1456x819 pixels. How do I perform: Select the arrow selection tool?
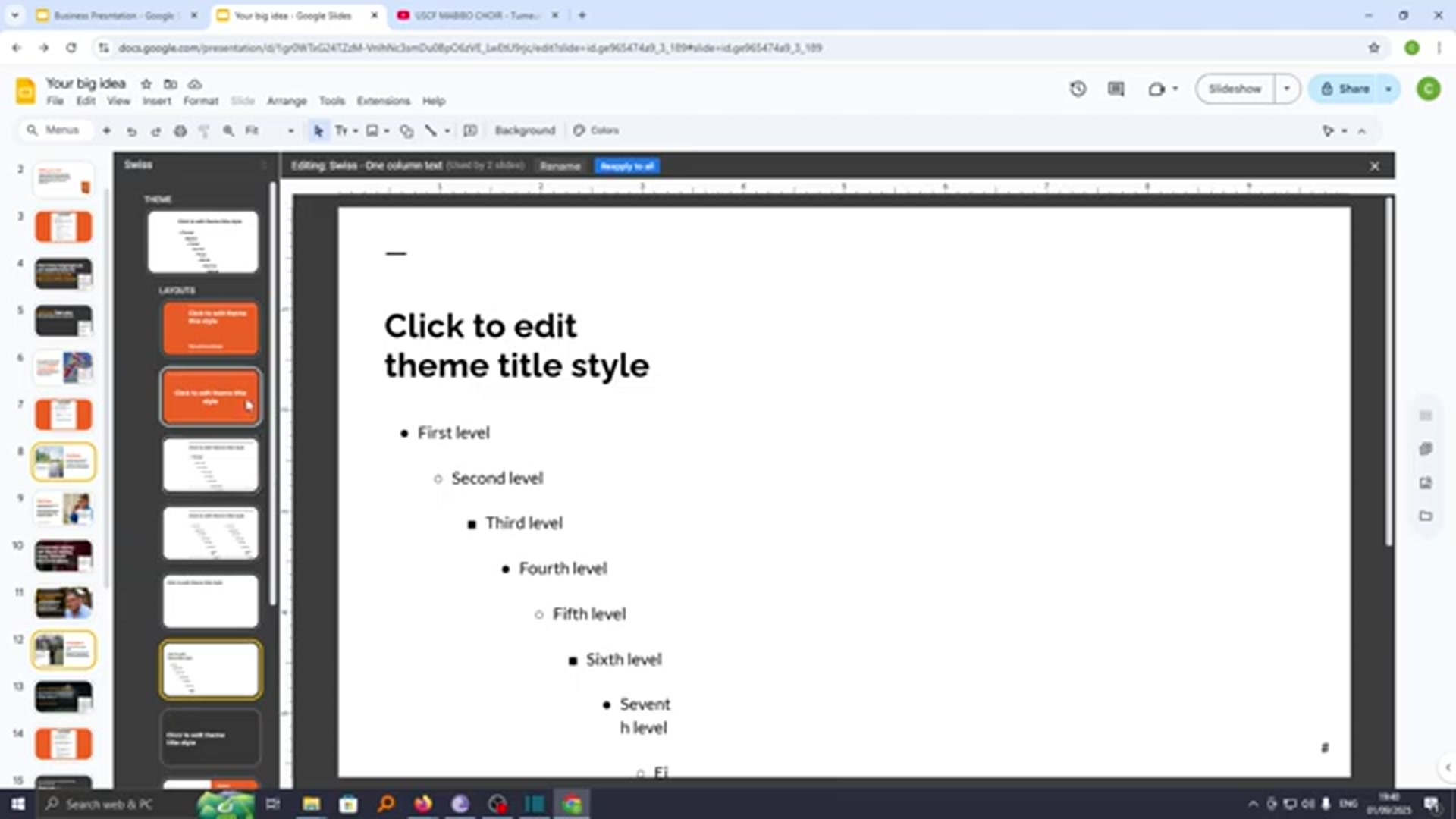pos(318,130)
